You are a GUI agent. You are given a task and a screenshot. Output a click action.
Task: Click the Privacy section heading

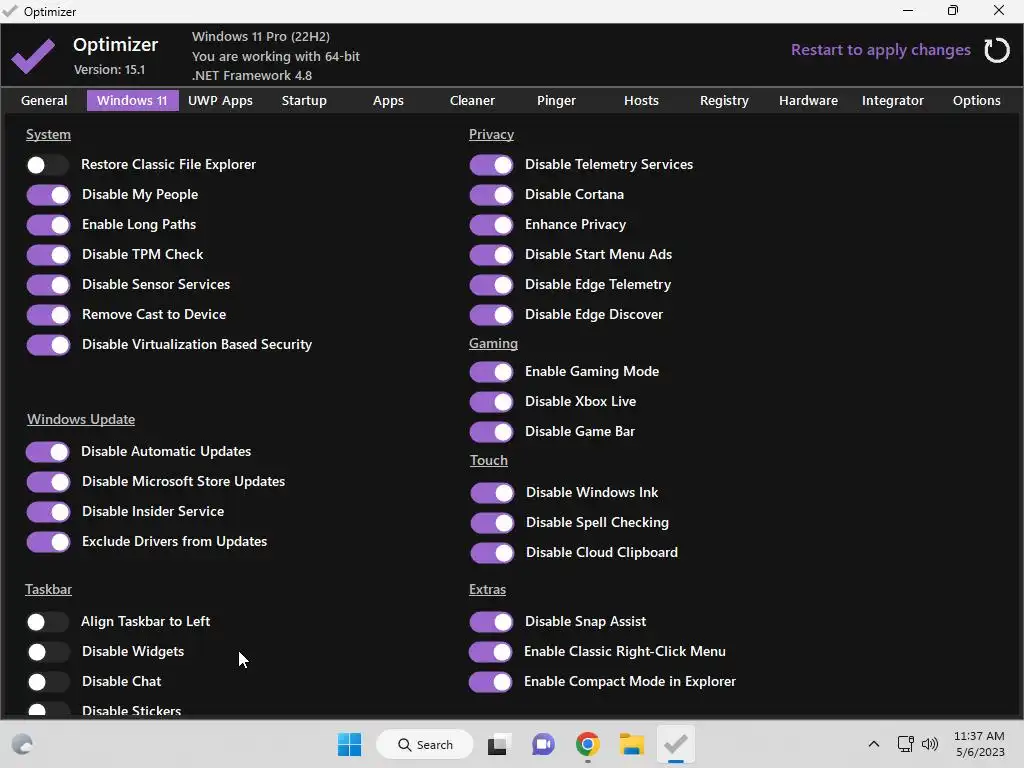(491, 135)
